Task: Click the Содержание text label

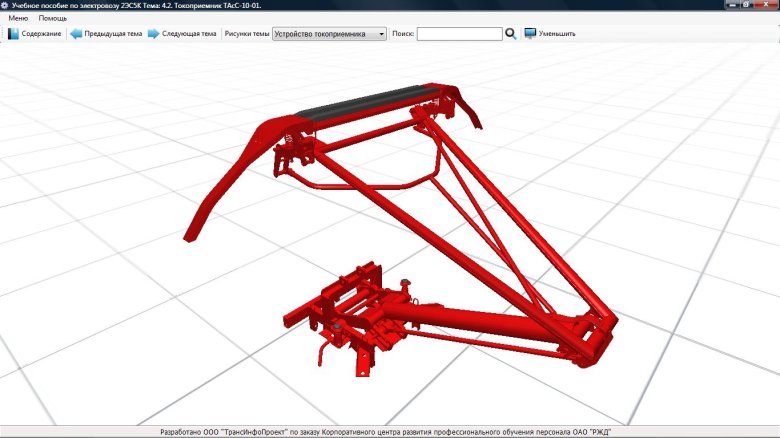Action: pos(42,34)
